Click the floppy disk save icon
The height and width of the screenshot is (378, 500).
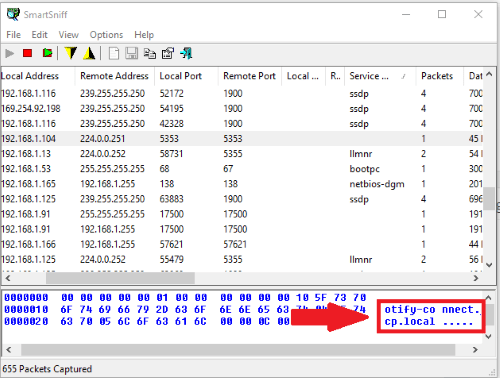(132, 53)
